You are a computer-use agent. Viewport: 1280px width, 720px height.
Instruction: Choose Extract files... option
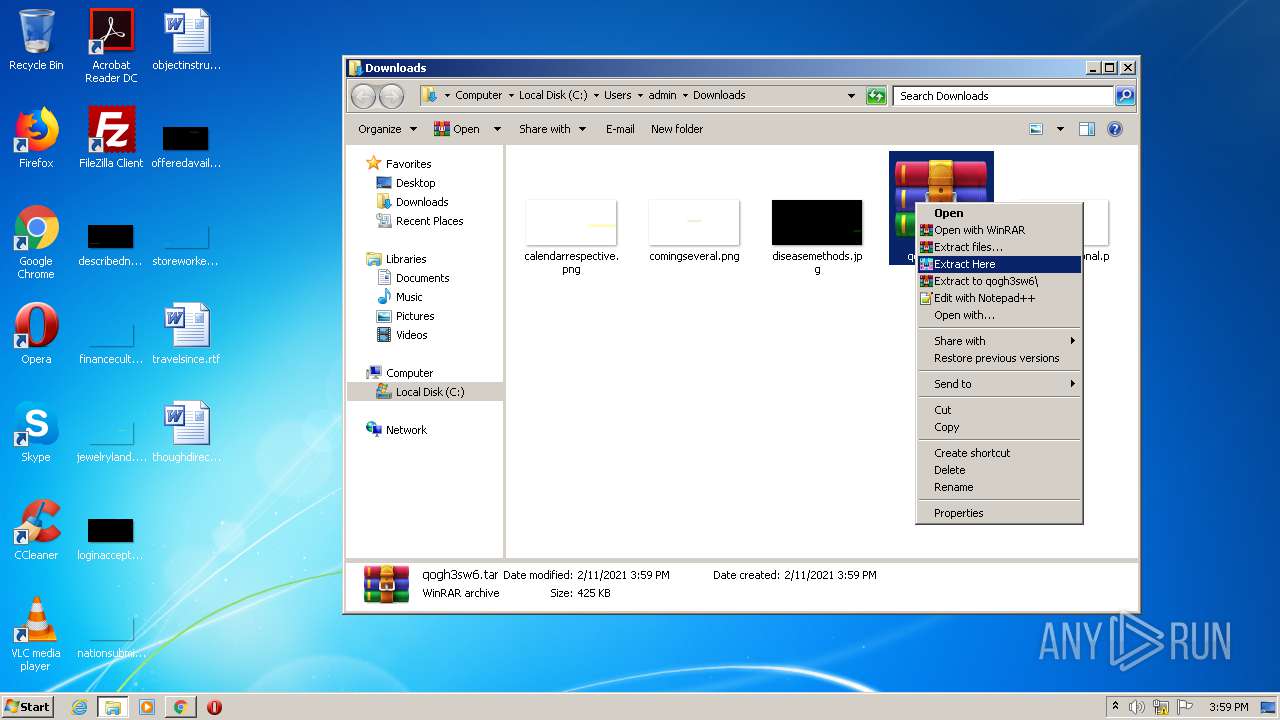(x=999, y=247)
